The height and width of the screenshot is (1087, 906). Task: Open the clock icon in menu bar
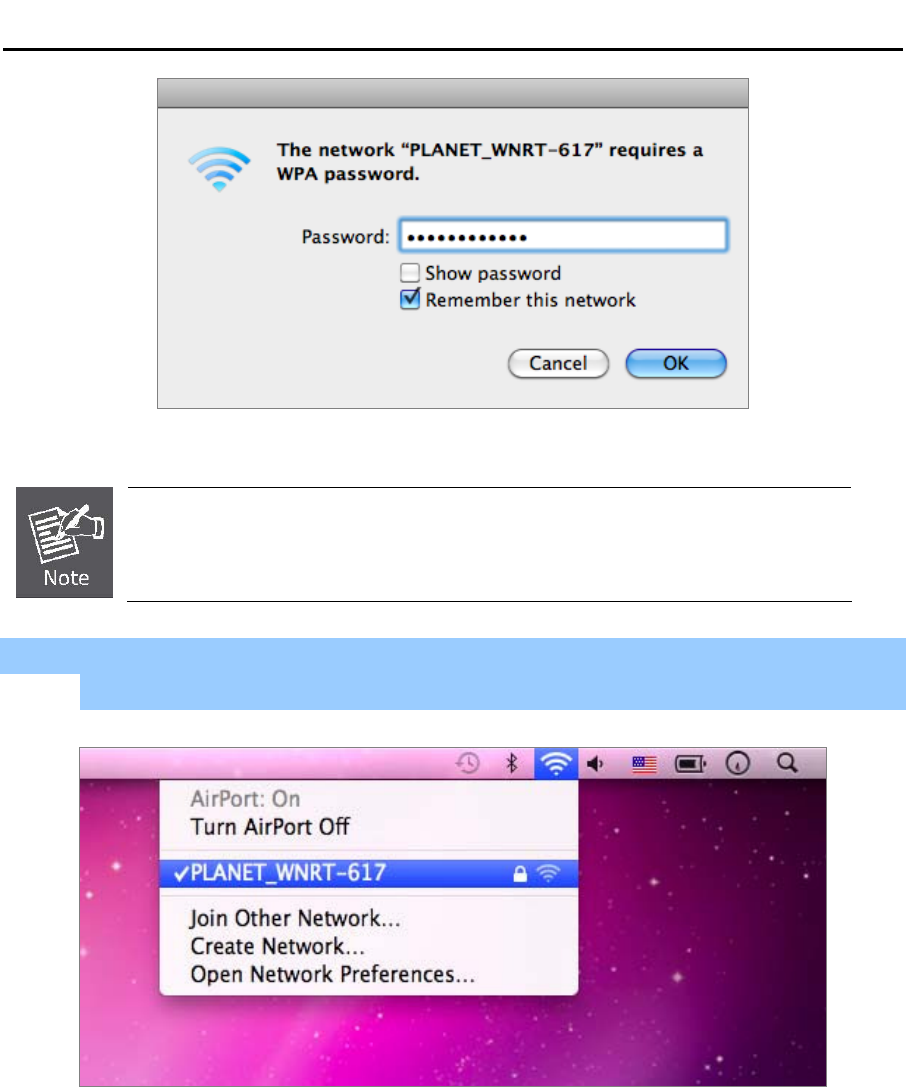[738, 763]
